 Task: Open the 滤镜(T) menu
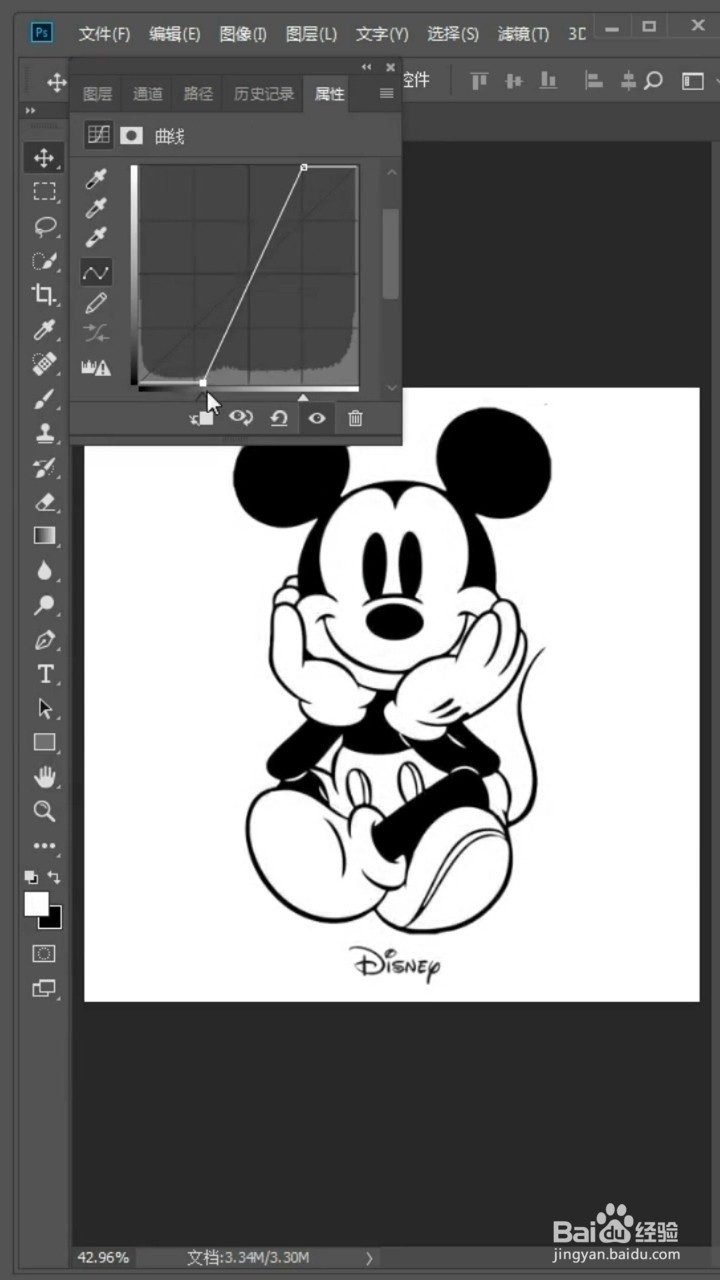click(524, 34)
